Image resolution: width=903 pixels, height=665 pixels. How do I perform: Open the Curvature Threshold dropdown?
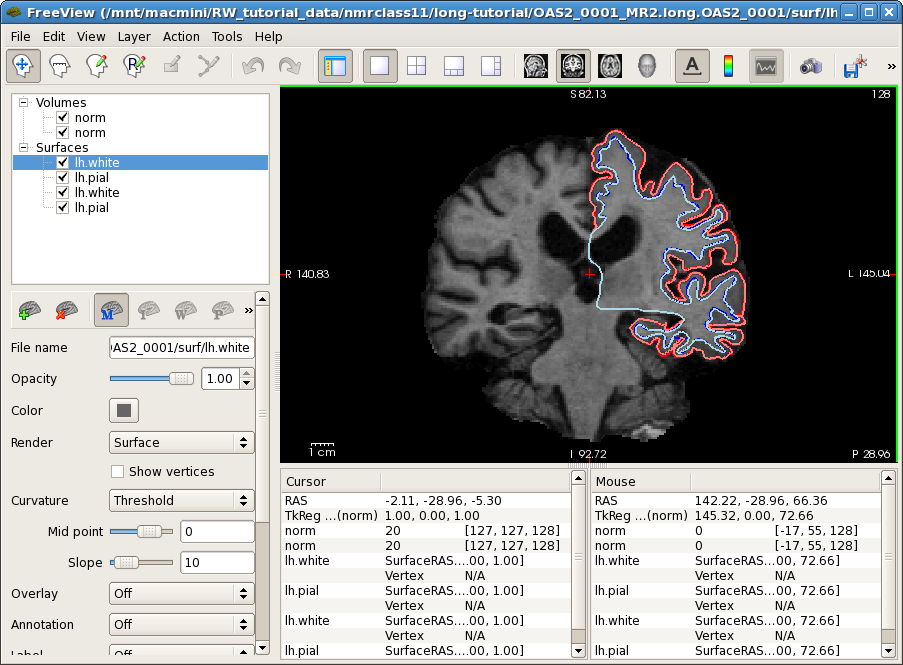(x=181, y=500)
